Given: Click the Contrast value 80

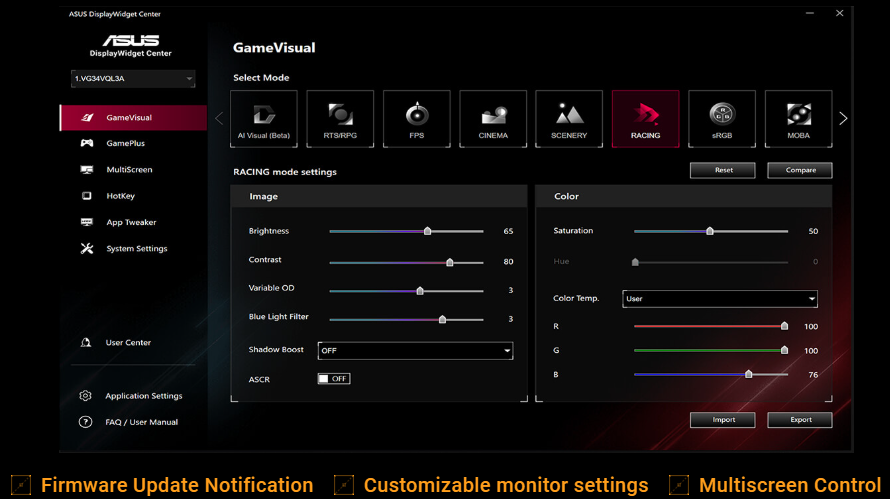Looking at the screenshot, I should pos(508,262).
